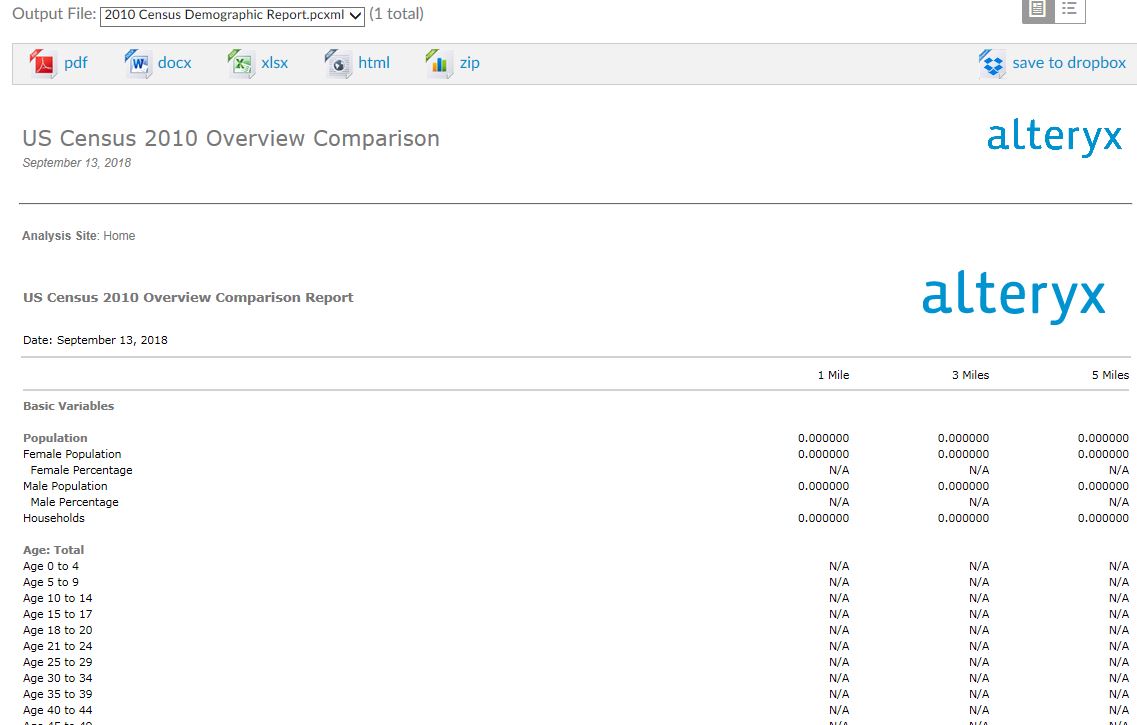This screenshot has height=725, width=1137.
Task: Click the Alteryx logo inside the report body
Action: (1013, 294)
